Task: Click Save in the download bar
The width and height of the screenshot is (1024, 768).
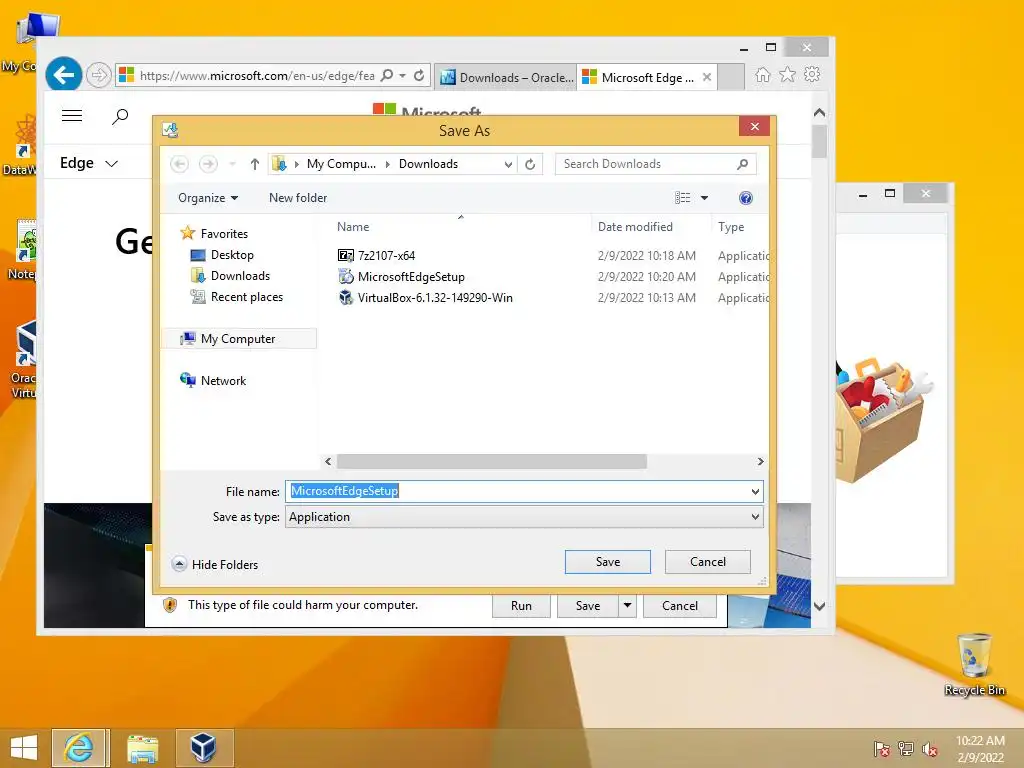Action: click(588, 605)
